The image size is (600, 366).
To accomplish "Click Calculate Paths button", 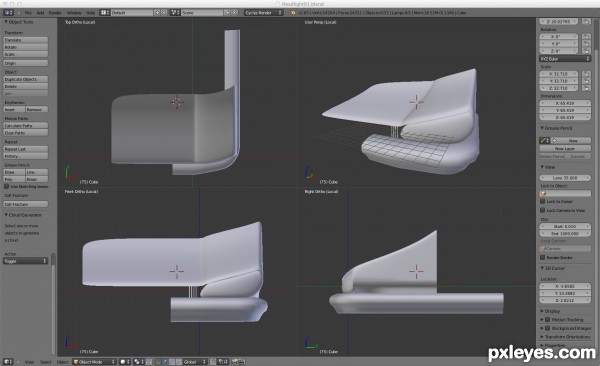I will 26,126.
